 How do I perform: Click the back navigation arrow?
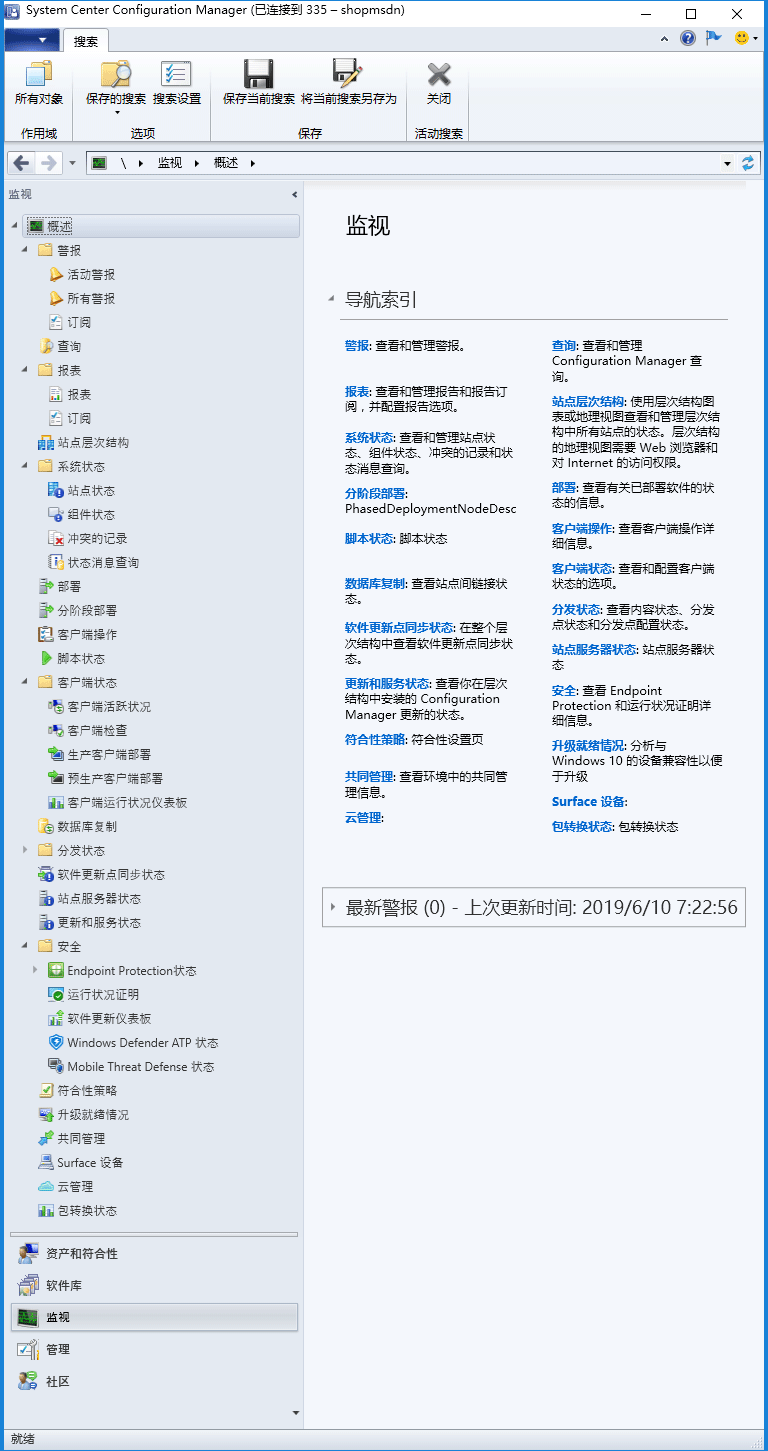pos(22,163)
